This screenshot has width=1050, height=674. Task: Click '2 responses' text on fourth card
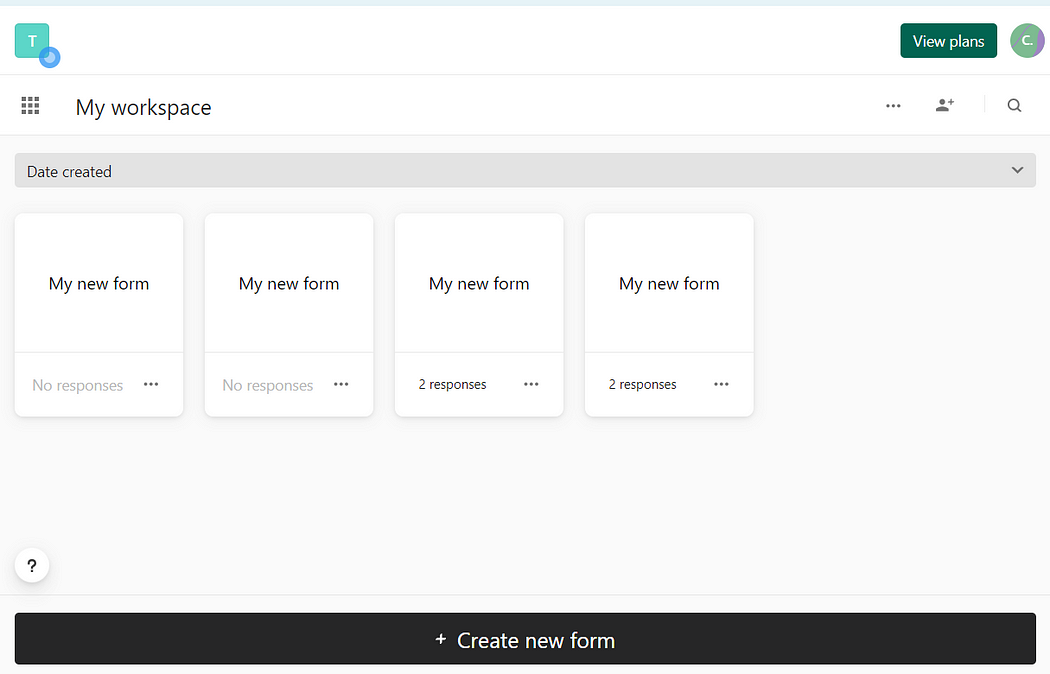(643, 385)
